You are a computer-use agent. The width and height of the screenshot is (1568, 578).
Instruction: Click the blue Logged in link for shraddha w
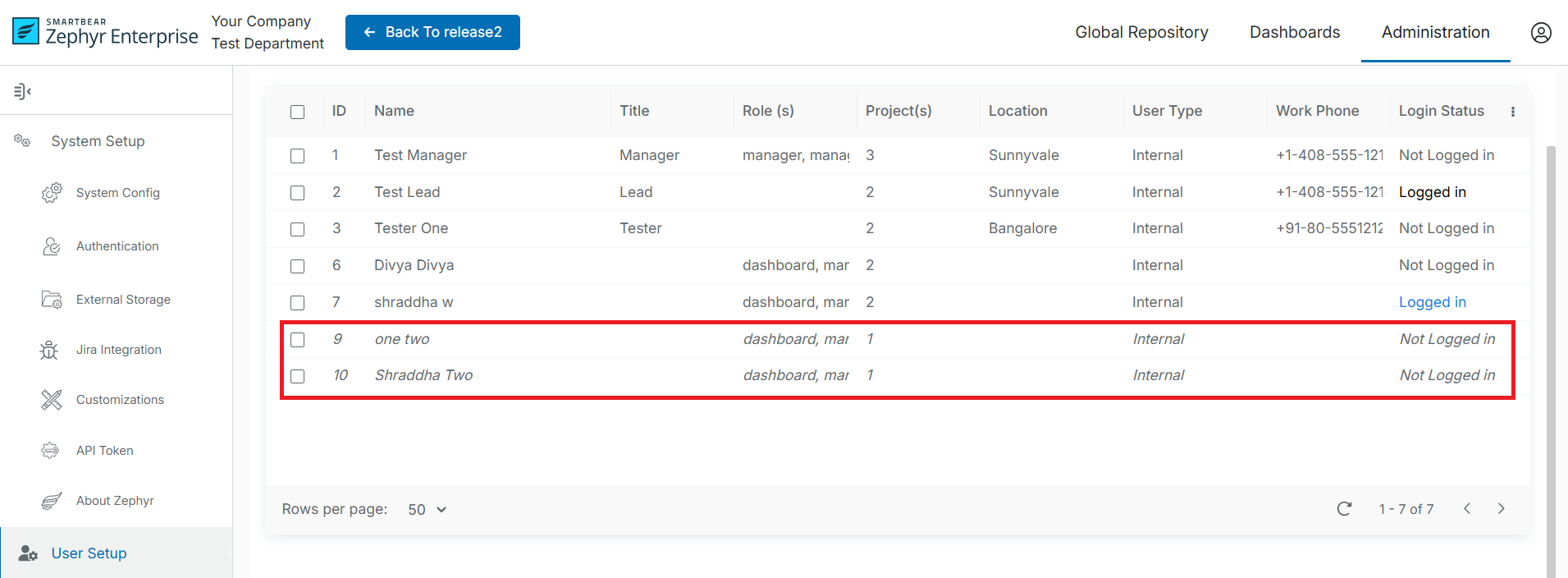(x=1432, y=302)
